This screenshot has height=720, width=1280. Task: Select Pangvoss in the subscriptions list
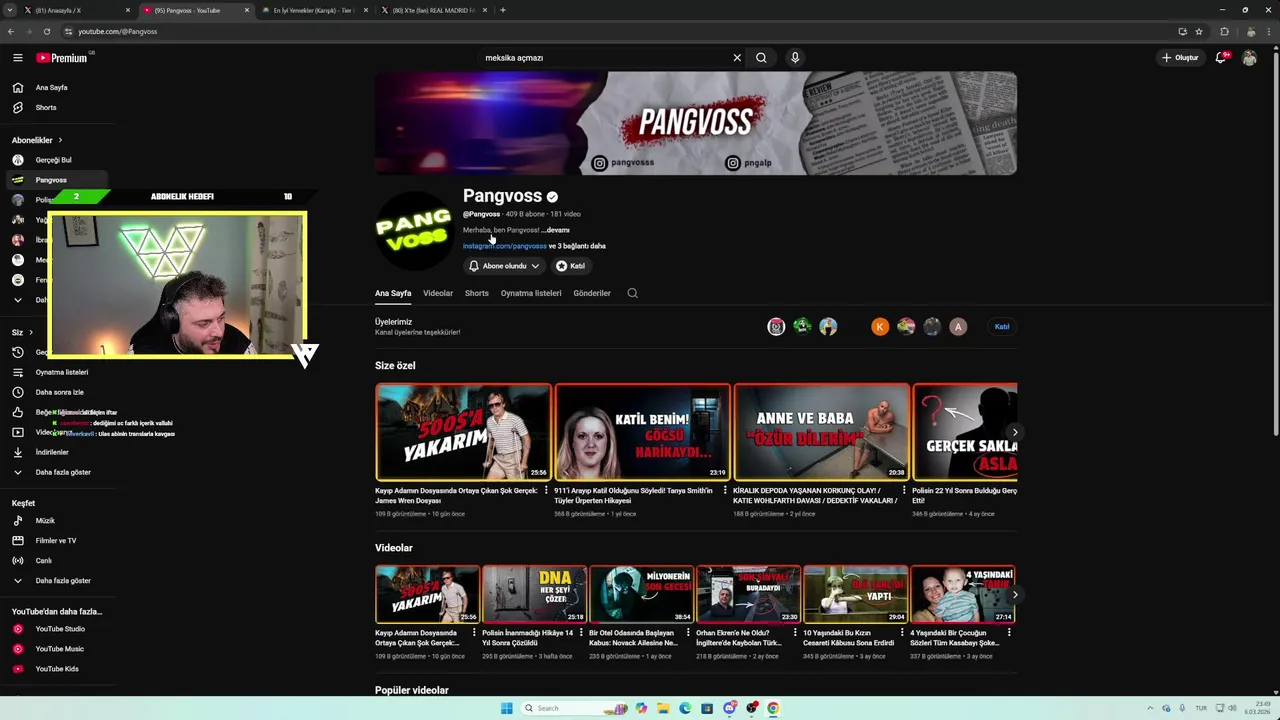(x=51, y=180)
